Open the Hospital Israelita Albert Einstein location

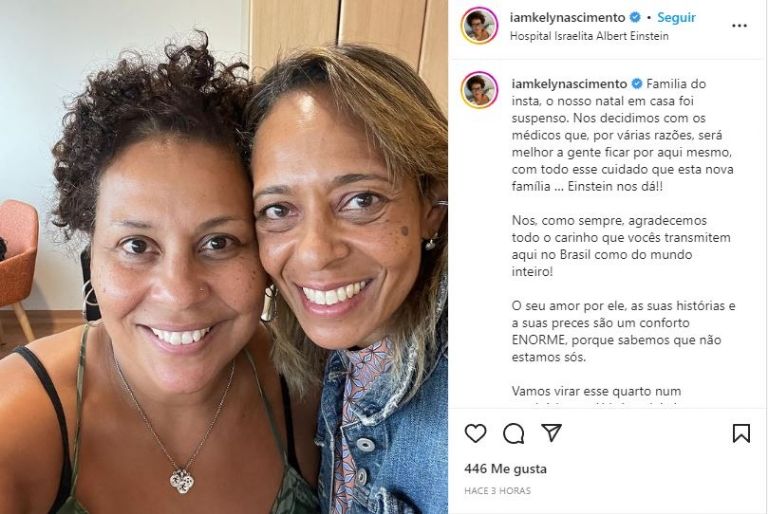tap(589, 36)
